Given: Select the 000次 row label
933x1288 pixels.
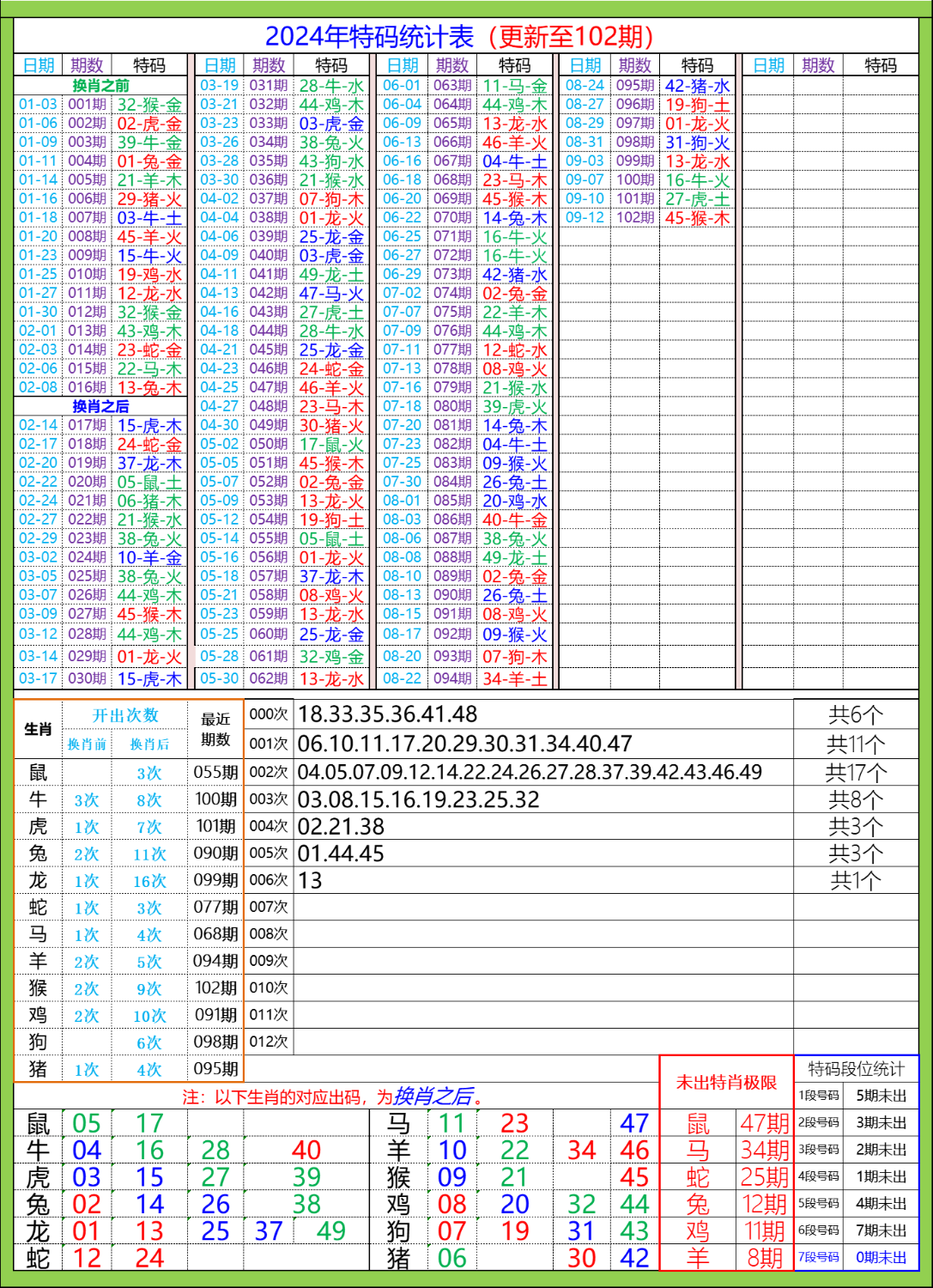Looking at the screenshot, I should click(270, 712).
